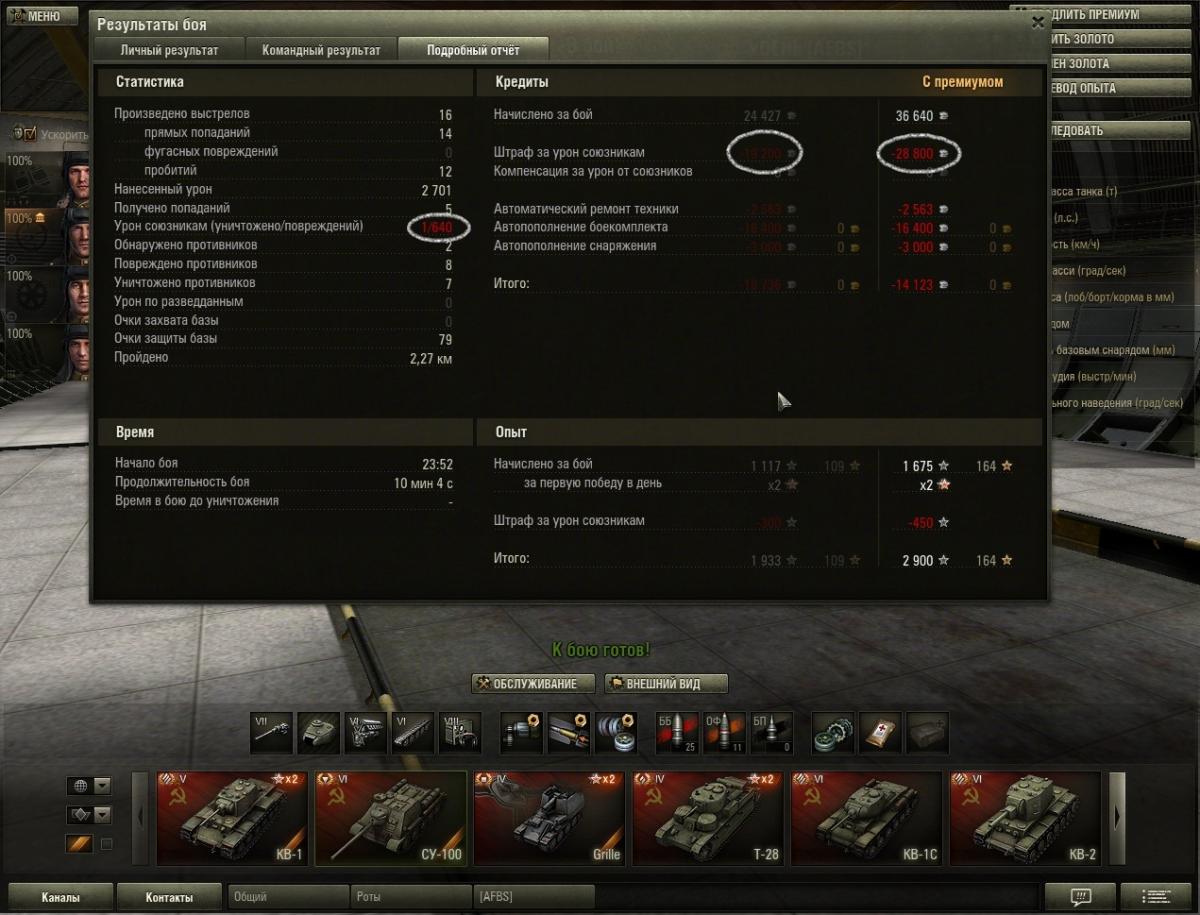Toggle the elite vehicles filter checkbox
Screen dimensions: 1200x915
[x=107, y=844]
